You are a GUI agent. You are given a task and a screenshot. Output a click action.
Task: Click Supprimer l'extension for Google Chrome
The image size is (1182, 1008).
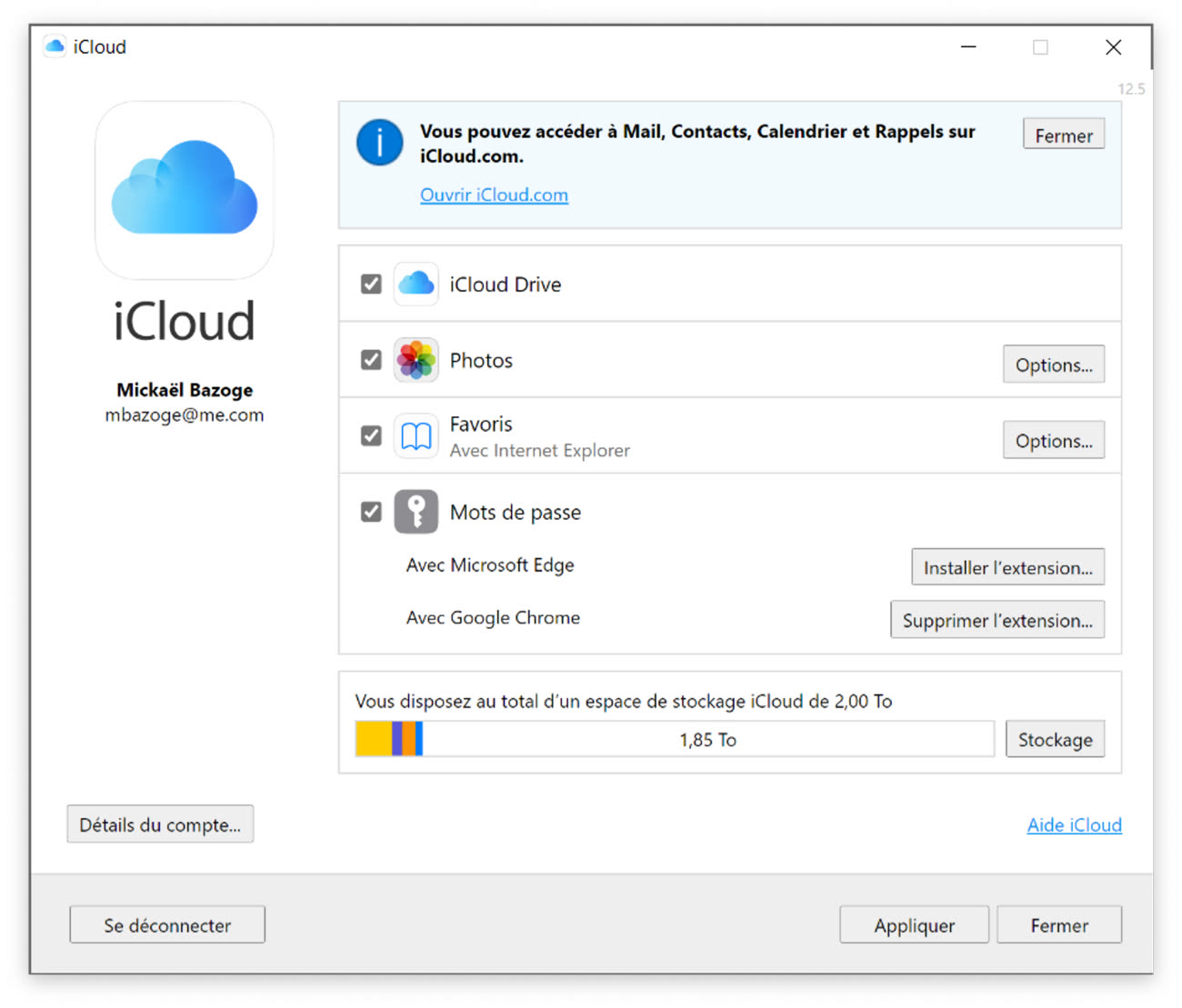pos(997,620)
